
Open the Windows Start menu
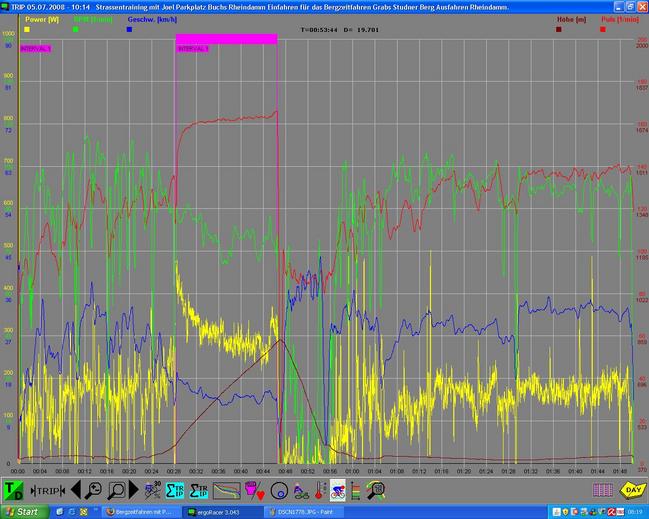[x=22, y=511]
